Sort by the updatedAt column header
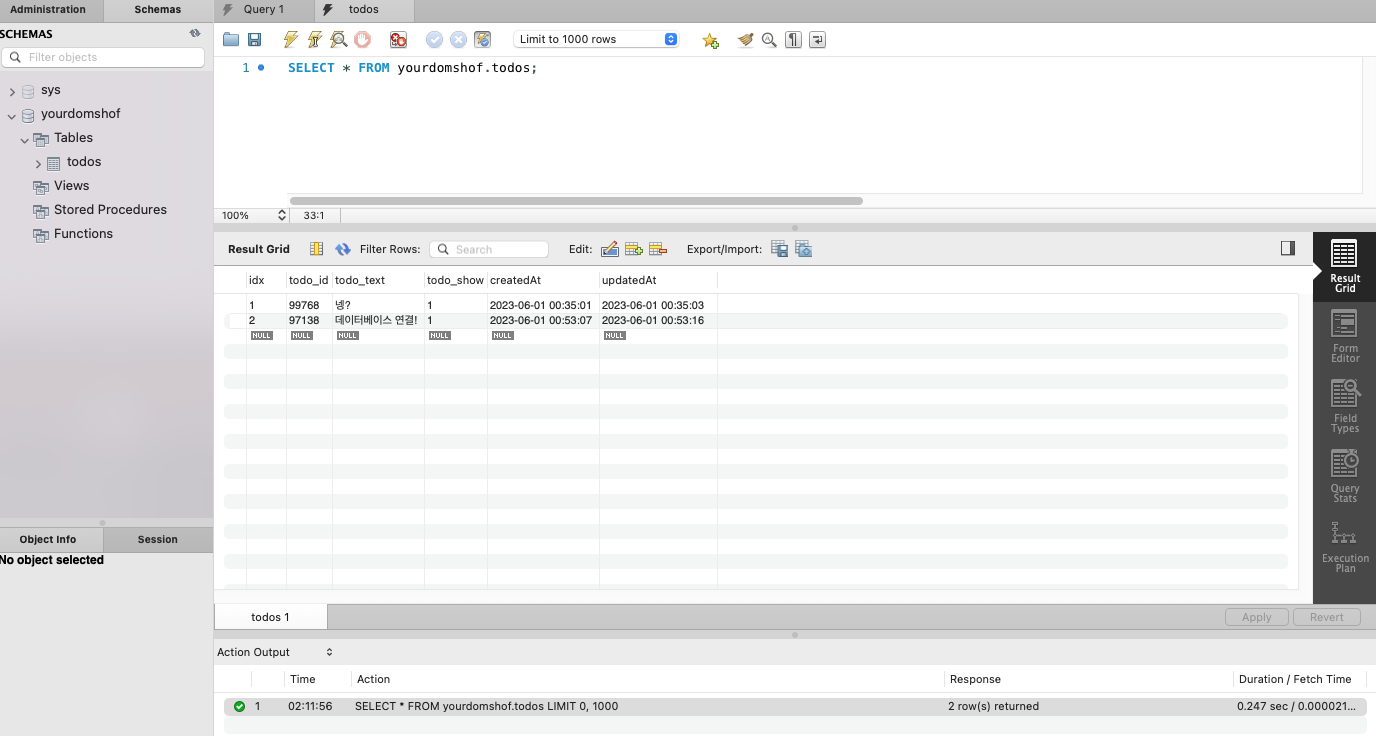This screenshot has width=1376, height=736. [x=658, y=280]
